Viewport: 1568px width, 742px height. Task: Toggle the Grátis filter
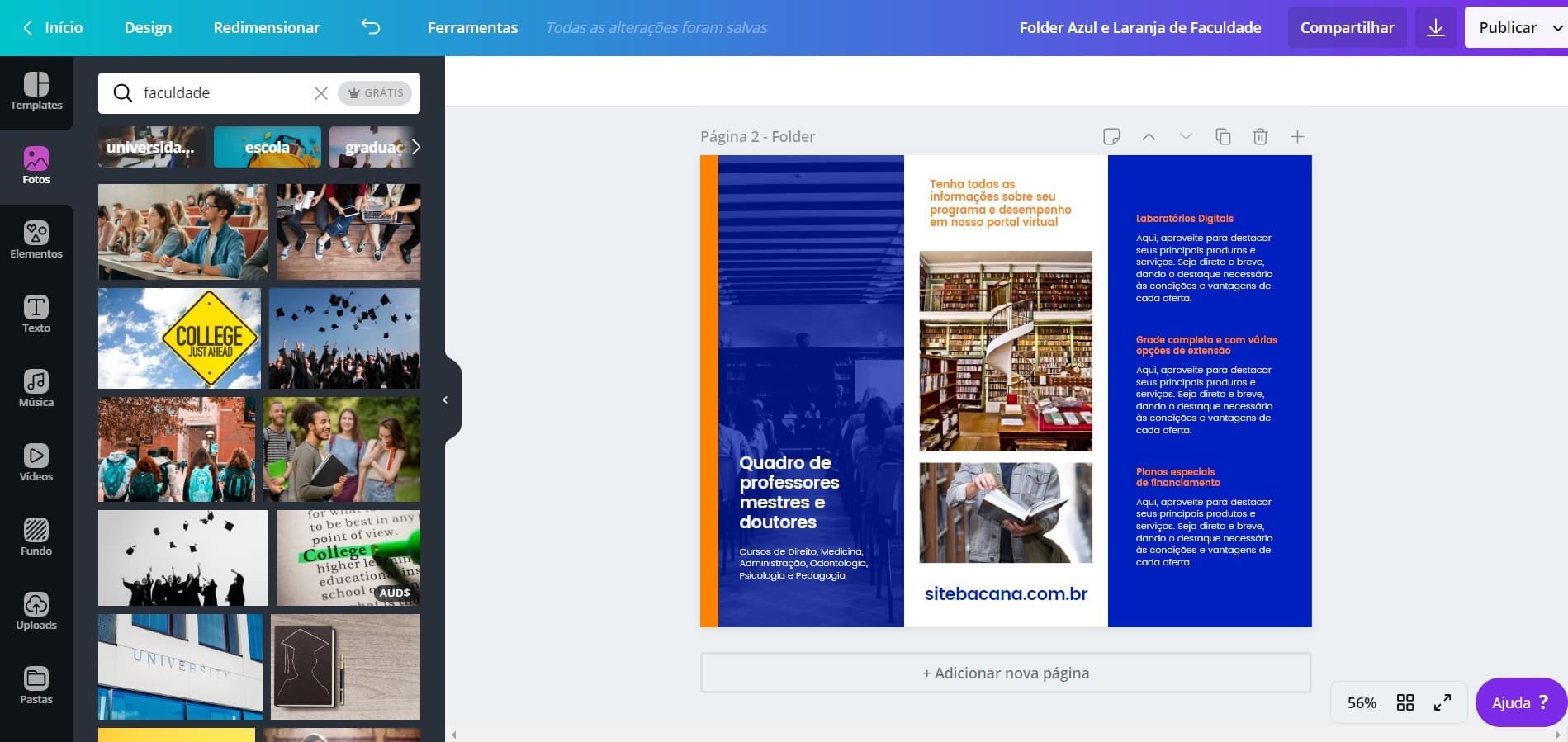point(377,93)
